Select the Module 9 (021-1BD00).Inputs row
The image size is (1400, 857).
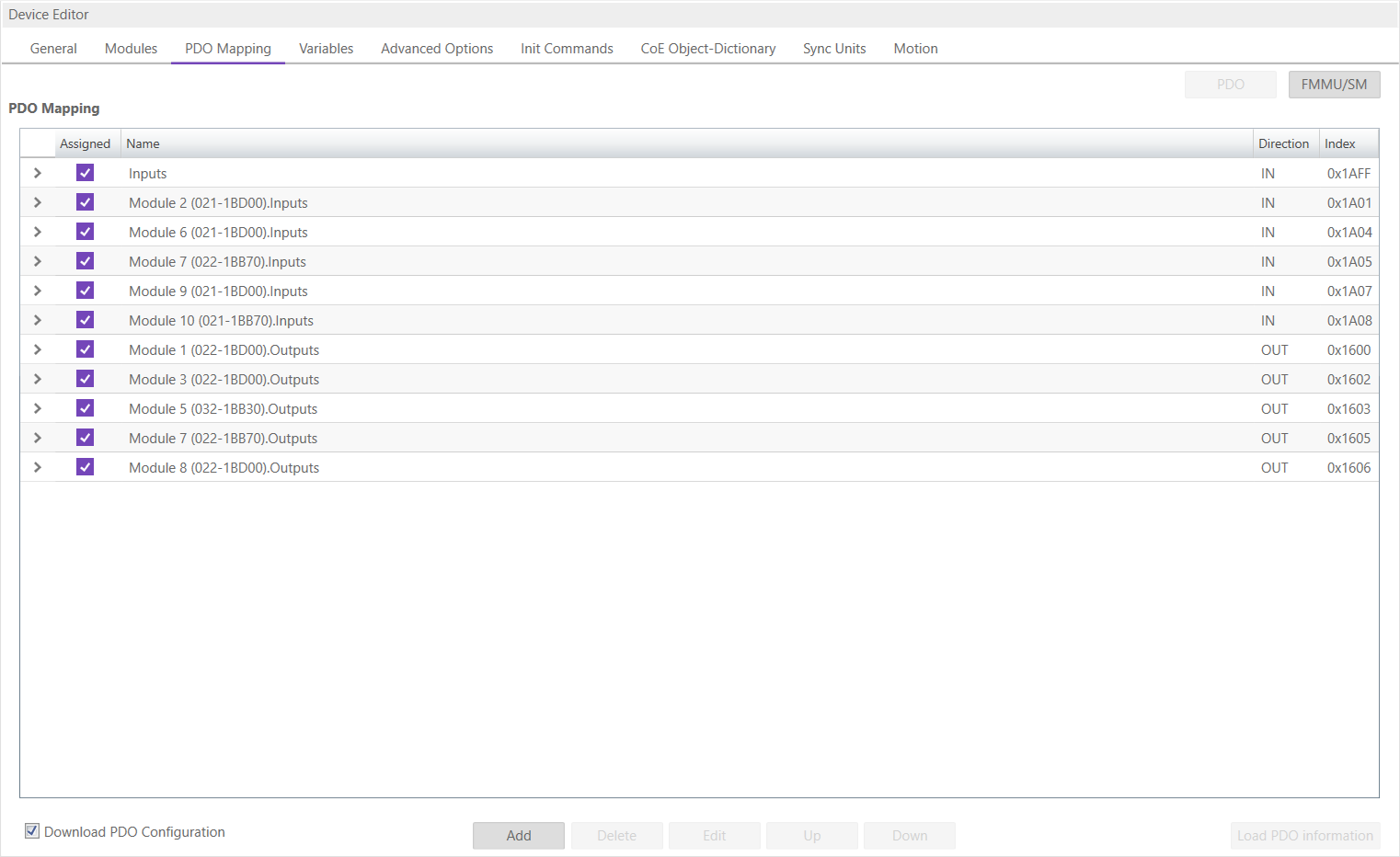tap(218, 291)
